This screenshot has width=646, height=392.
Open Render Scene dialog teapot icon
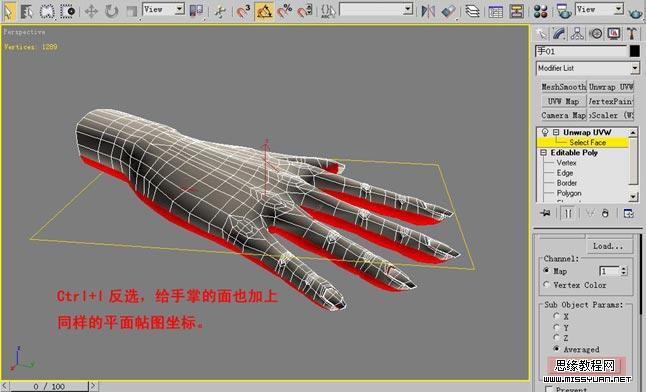click(x=564, y=11)
